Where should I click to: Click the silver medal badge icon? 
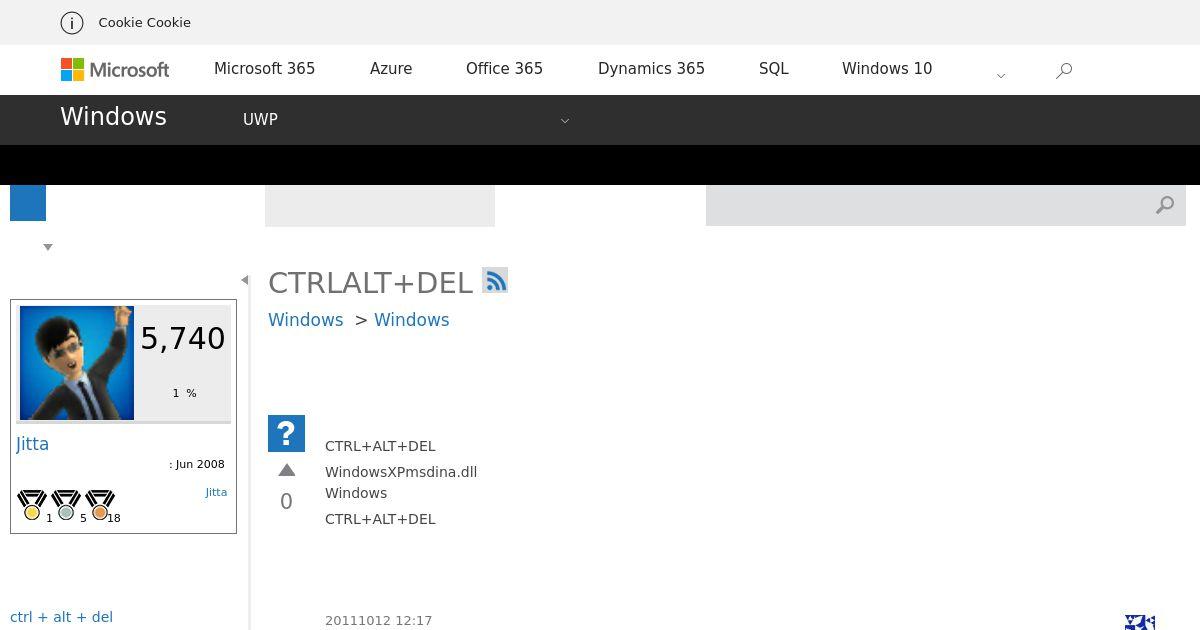(x=66, y=505)
